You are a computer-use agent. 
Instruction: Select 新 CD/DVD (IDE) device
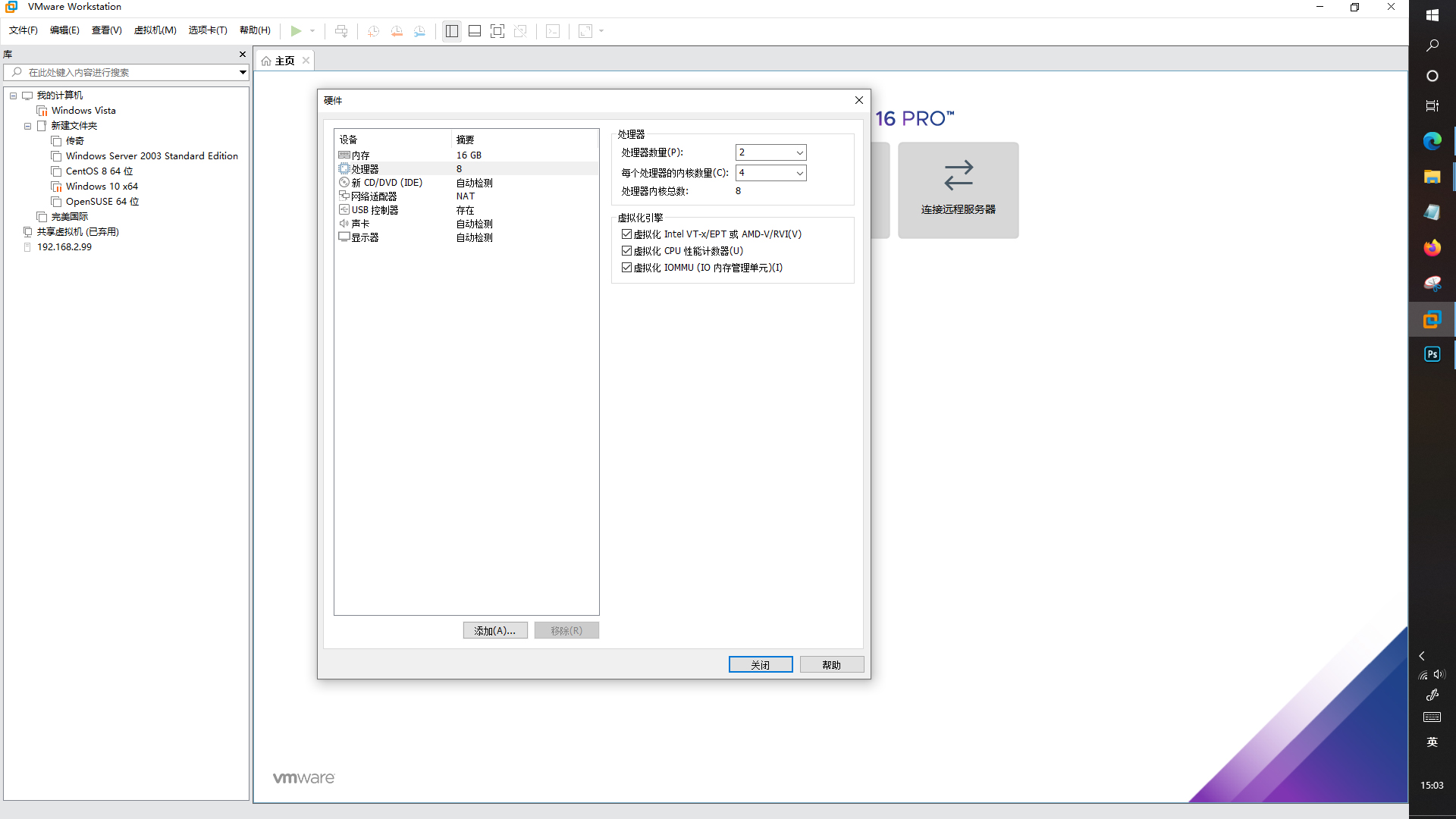[x=466, y=182]
